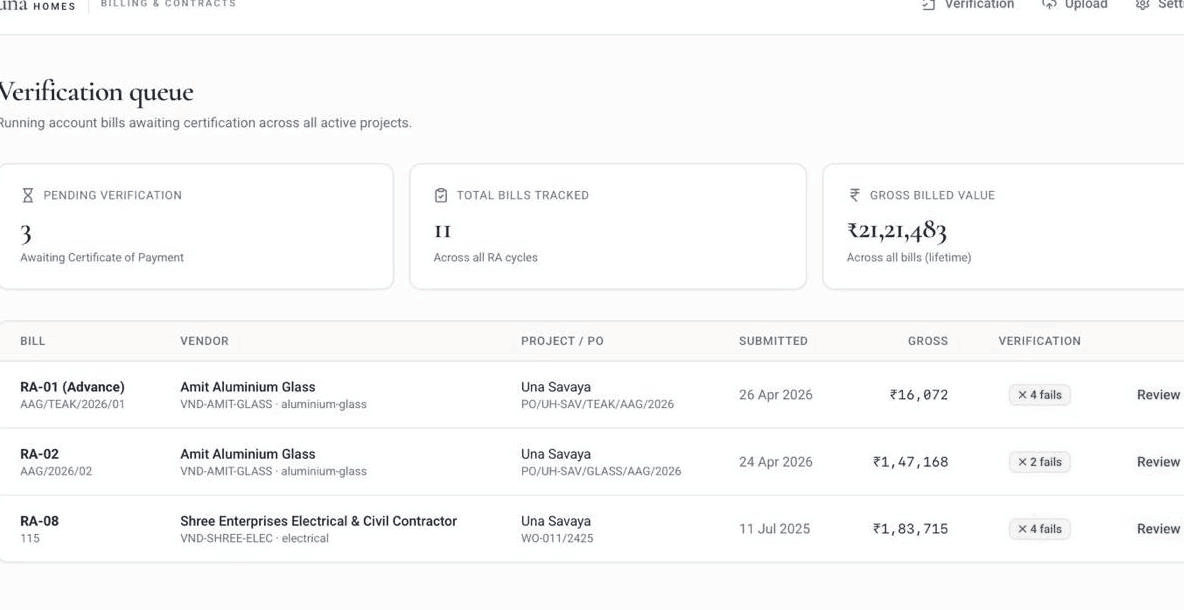Select the RA-08 bill name
Viewport: 1184px width, 610px height.
[x=39, y=522]
